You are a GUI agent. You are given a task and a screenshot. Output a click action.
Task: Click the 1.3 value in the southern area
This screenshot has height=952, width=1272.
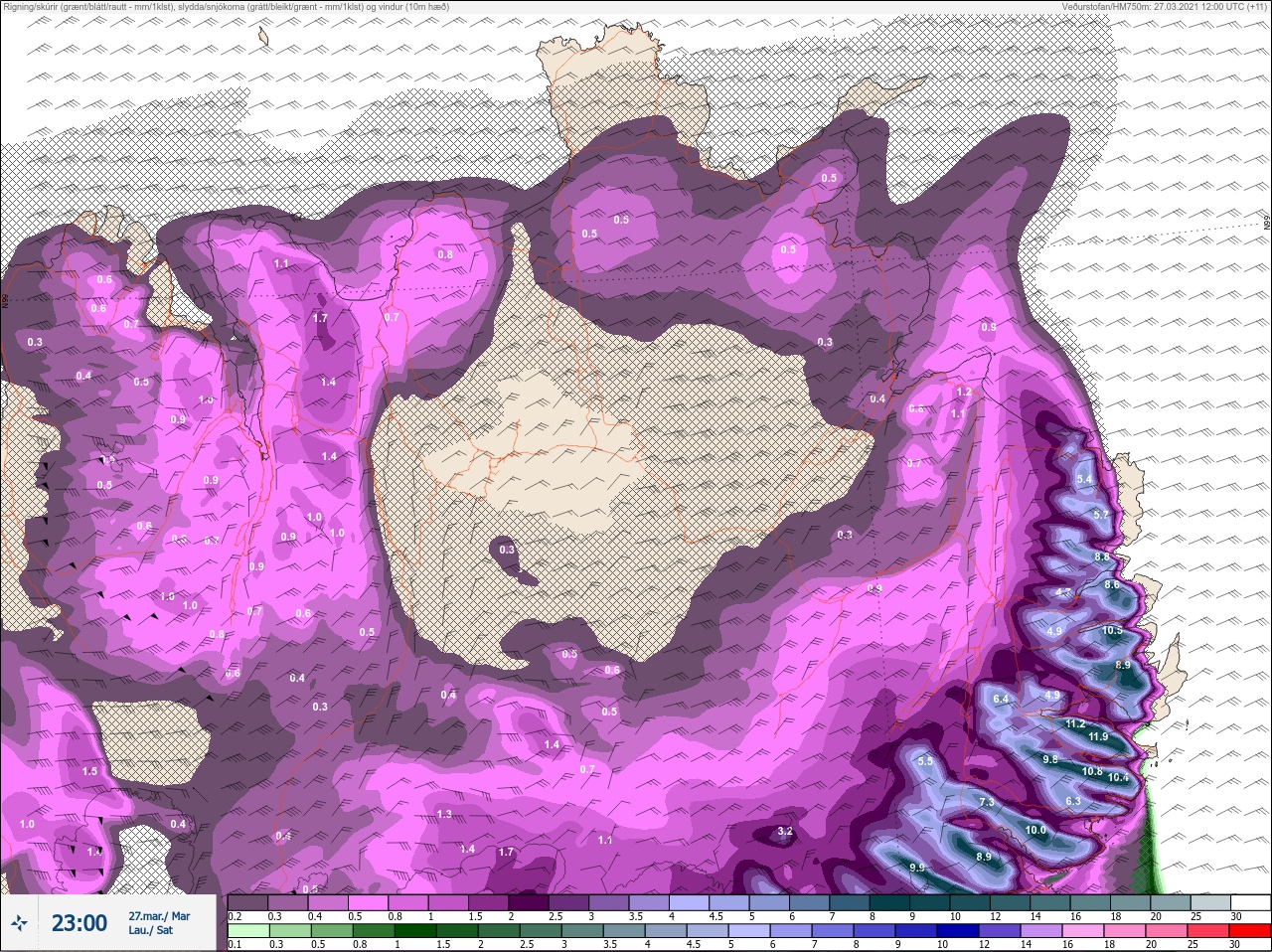(x=444, y=814)
